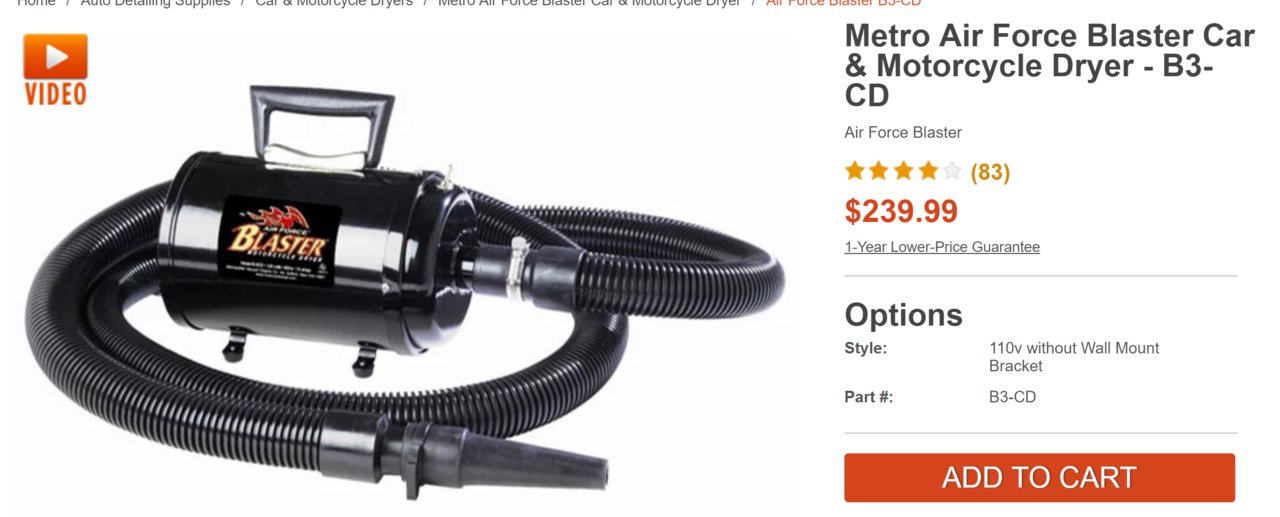Open the Car & Motorcycle Dryers breadcrumb
Viewport: 1280px width, 517px height.
click(x=334, y=4)
